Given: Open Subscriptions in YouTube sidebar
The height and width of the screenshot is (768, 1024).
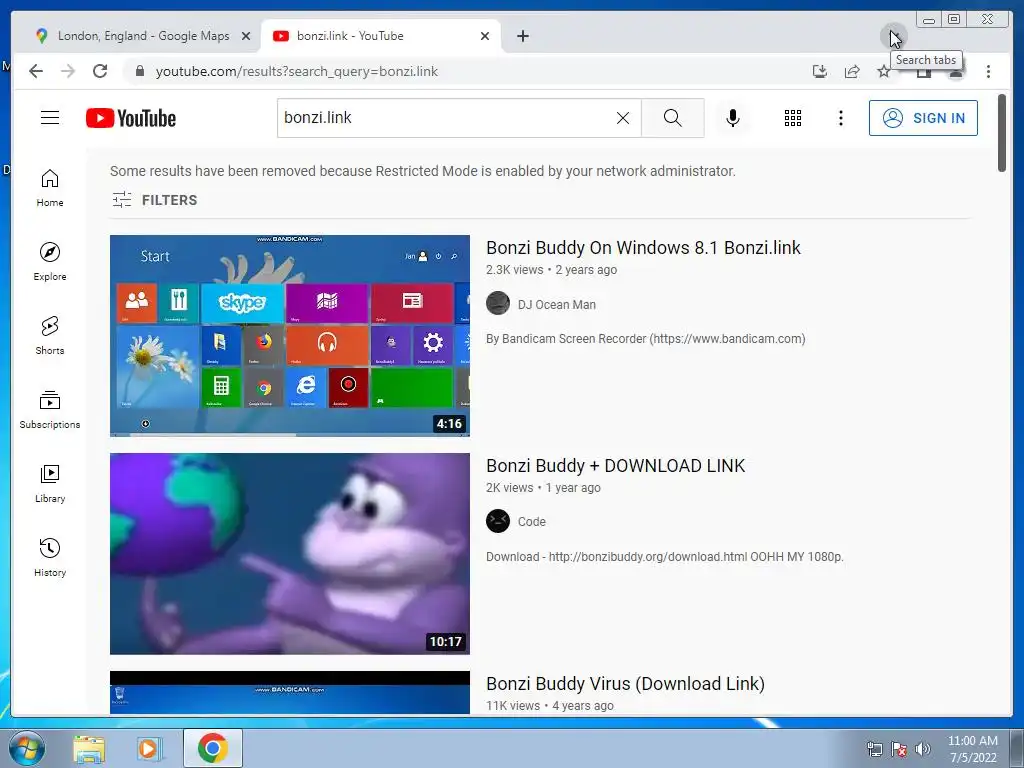Looking at the screenshot, I should [50, 409].
